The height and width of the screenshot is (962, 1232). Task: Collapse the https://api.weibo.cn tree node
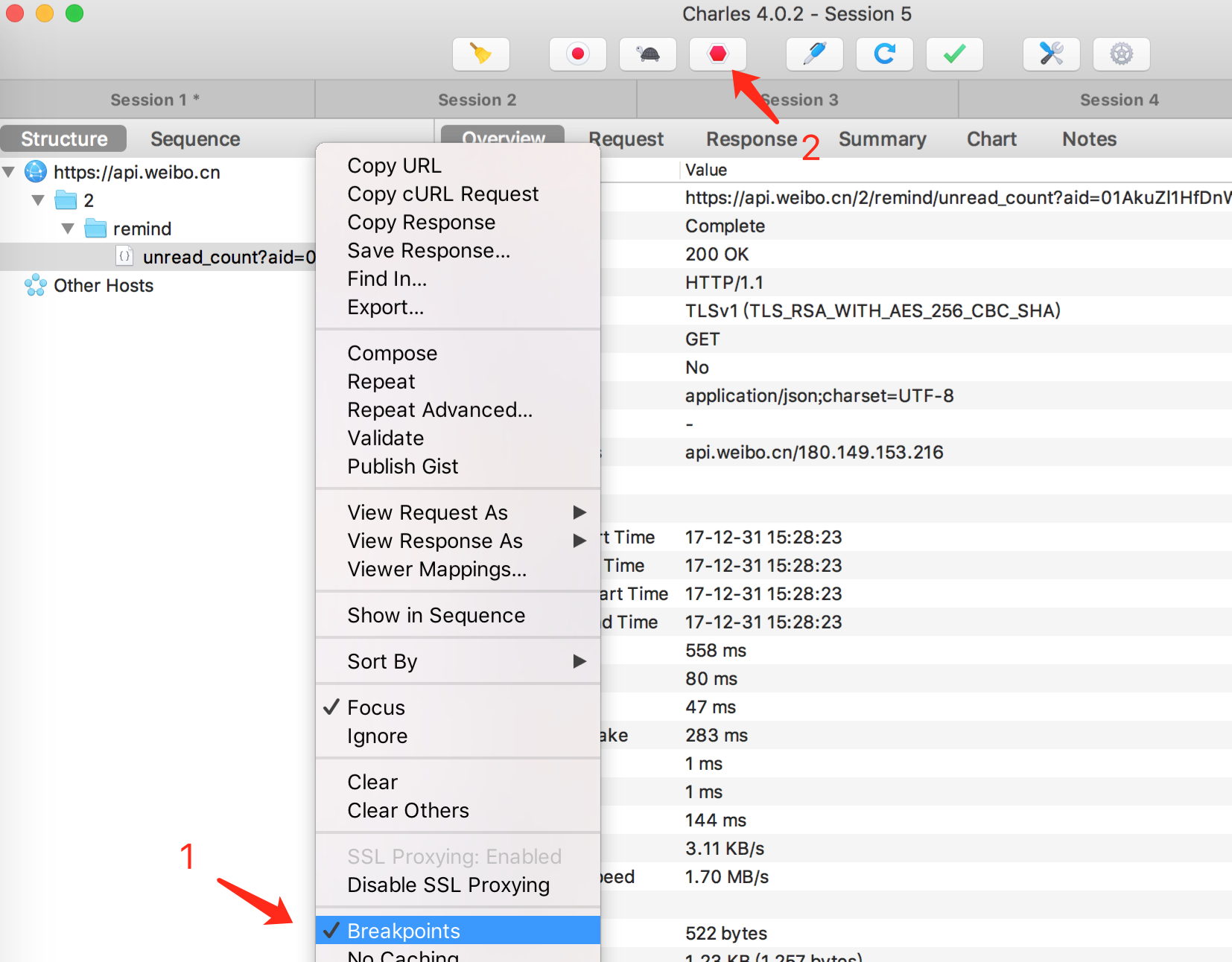click(x=9, y=172)
